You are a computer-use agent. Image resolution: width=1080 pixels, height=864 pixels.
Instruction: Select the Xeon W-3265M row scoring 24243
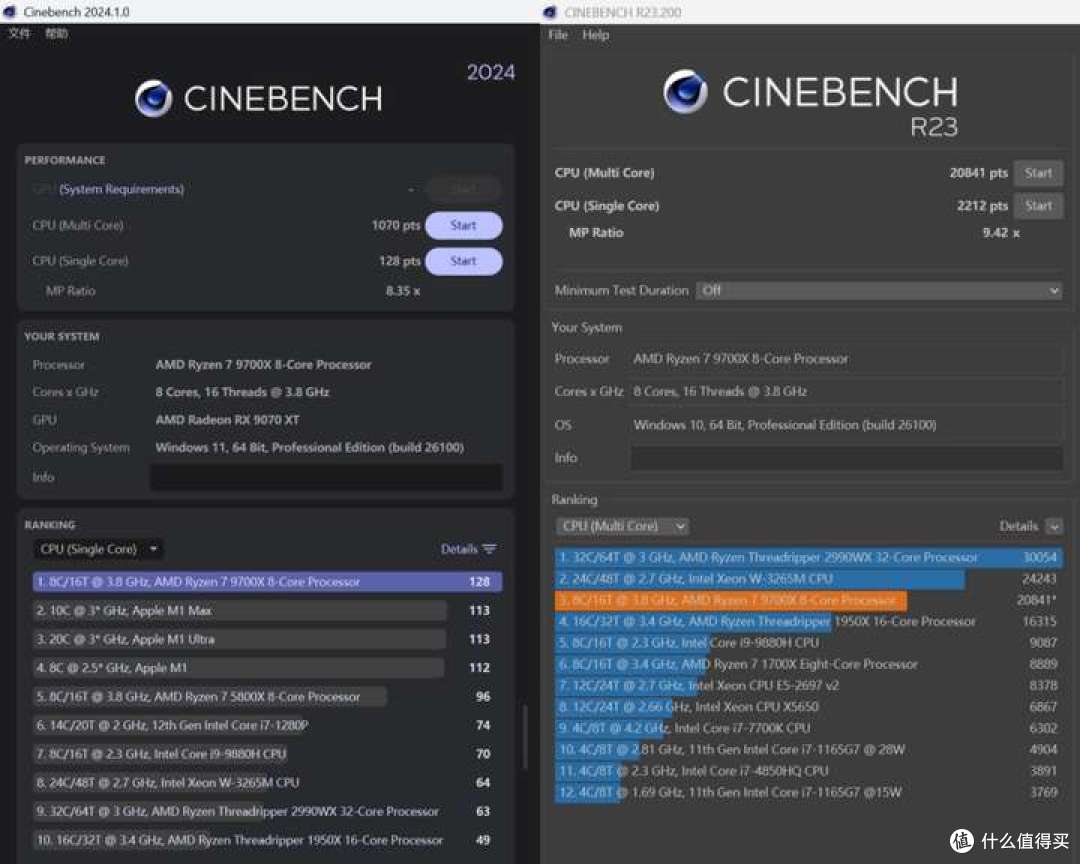click(809, 579)
